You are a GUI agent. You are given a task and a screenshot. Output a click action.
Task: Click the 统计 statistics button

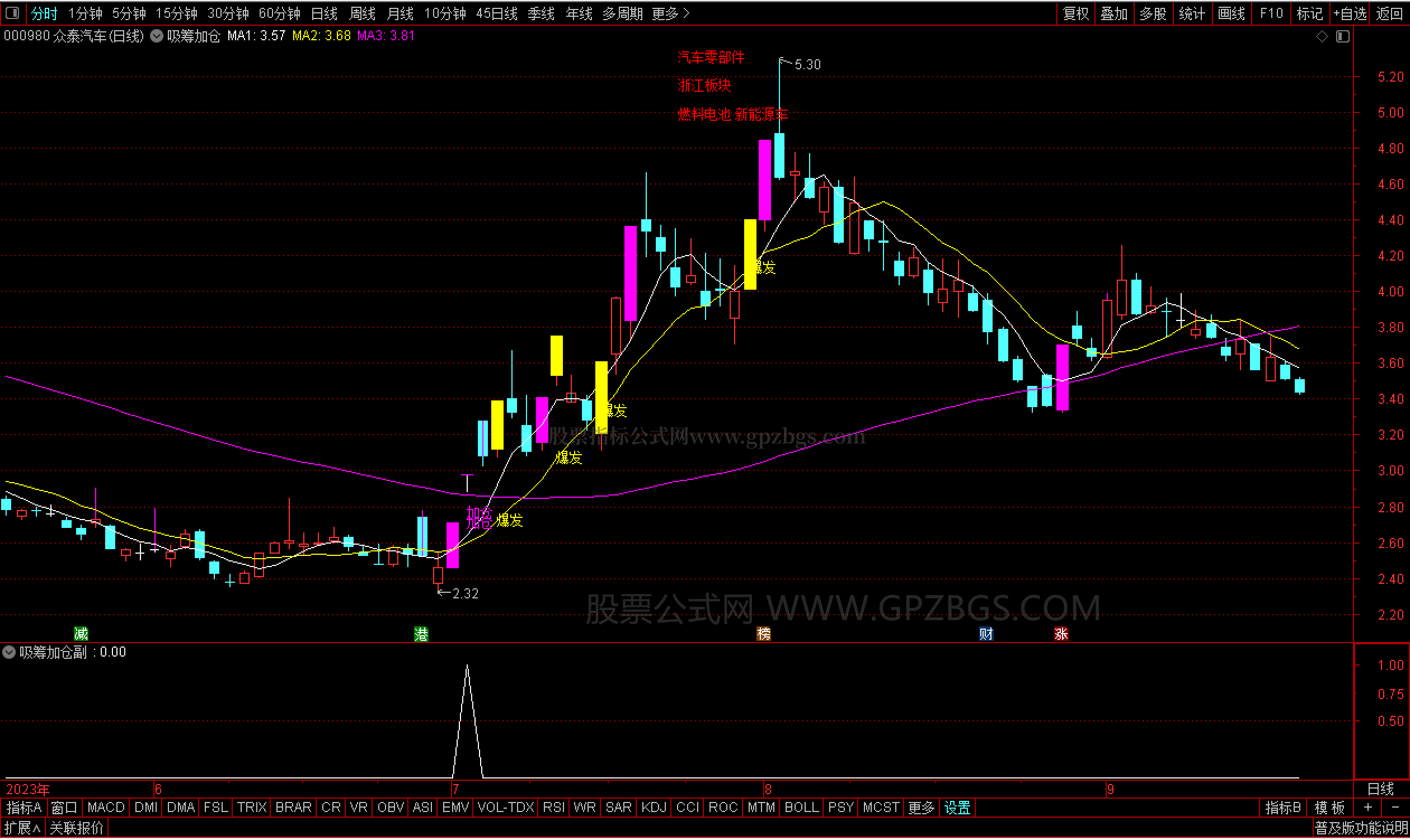click(x=1192, y=13)
